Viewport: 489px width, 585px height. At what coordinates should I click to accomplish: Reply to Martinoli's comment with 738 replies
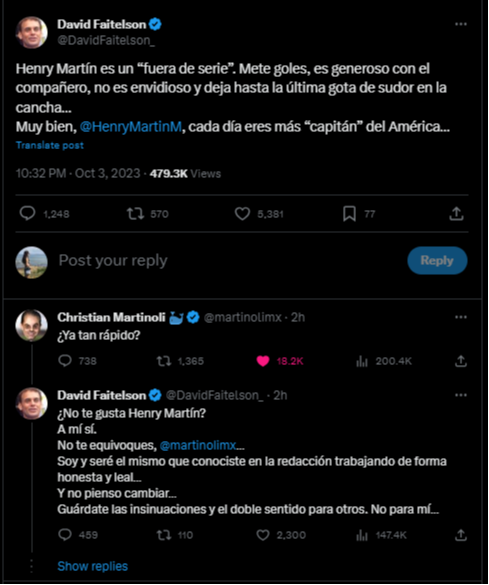tap(65, 361)
